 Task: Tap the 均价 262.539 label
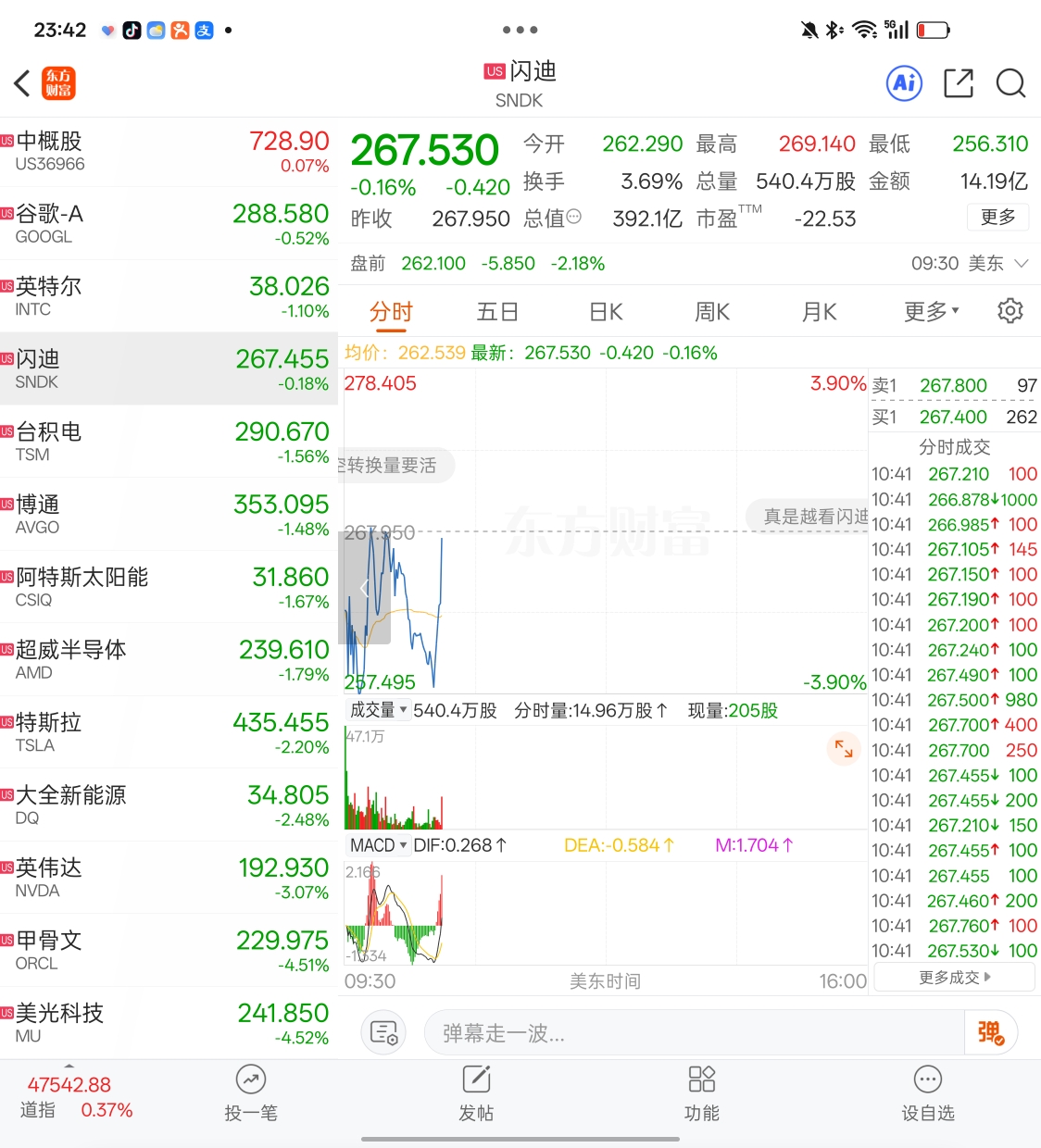click(x=405, y=353)
